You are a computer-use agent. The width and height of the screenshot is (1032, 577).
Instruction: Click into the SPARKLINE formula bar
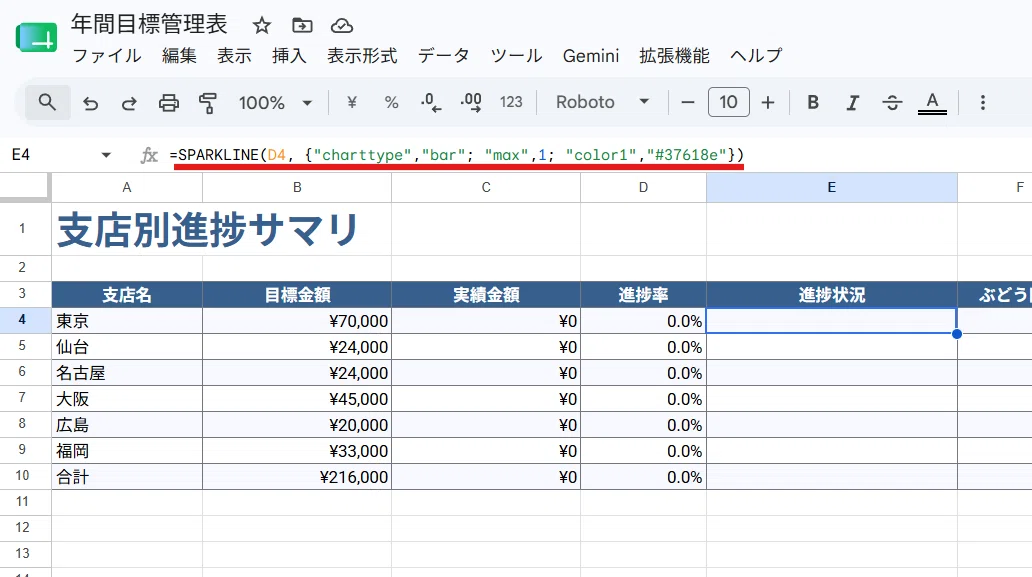457,155
